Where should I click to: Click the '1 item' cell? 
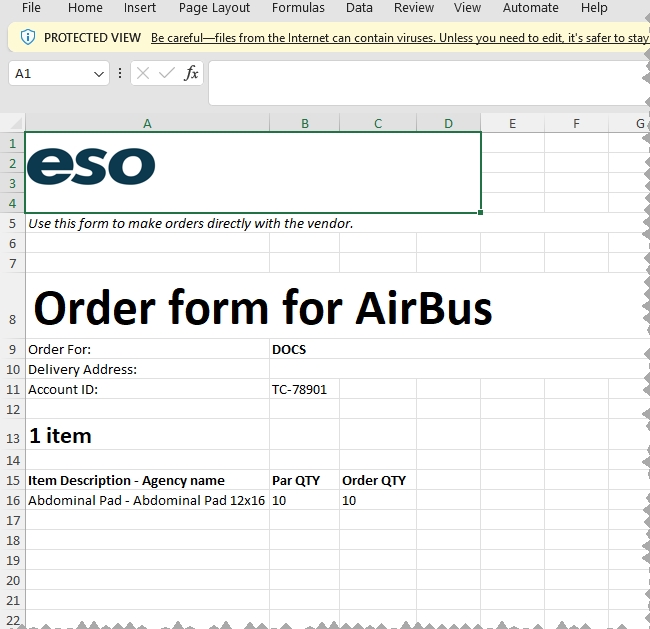[147, 435]
